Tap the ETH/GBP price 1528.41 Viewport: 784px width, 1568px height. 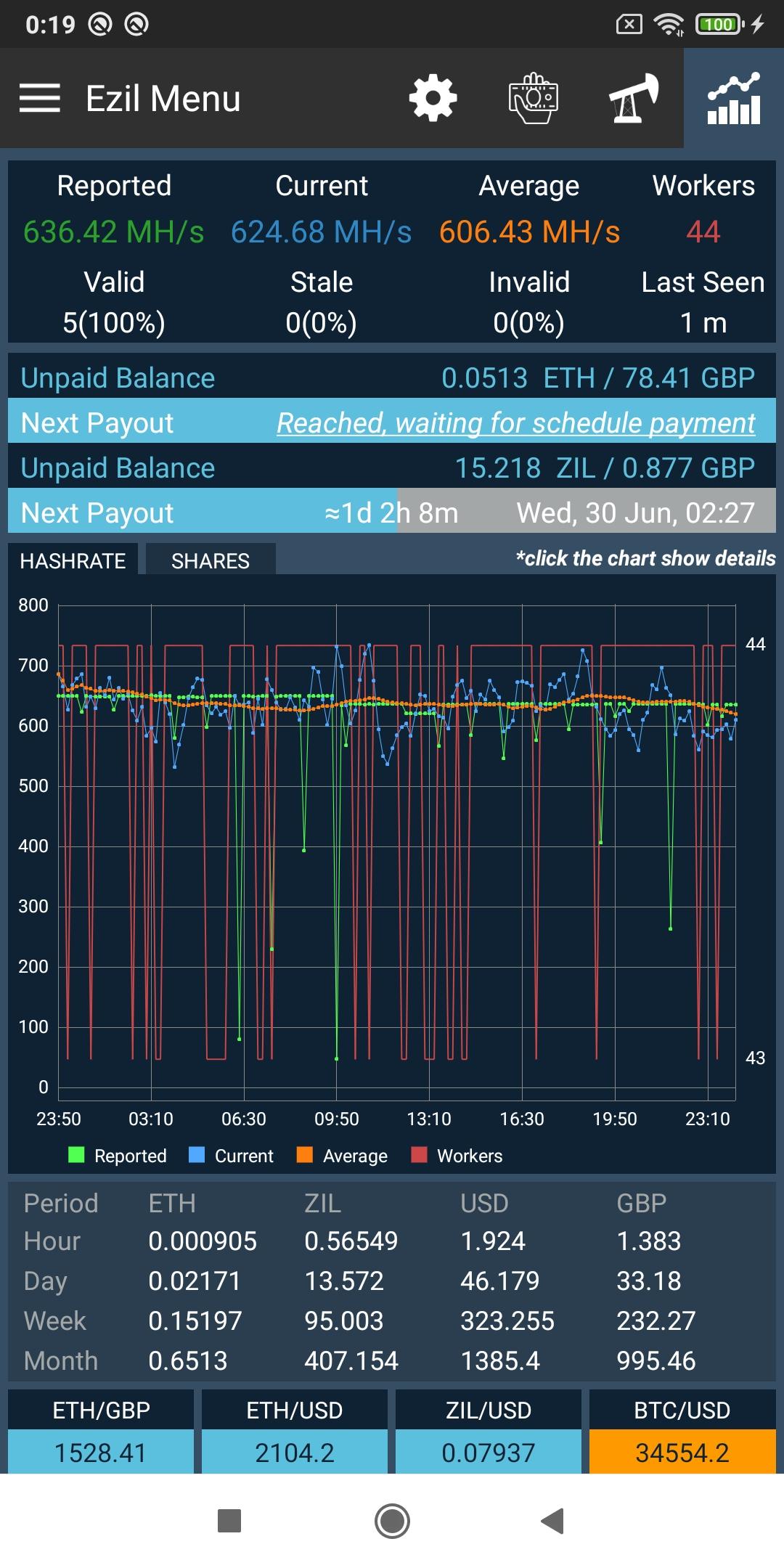[x=100, y=1453]
